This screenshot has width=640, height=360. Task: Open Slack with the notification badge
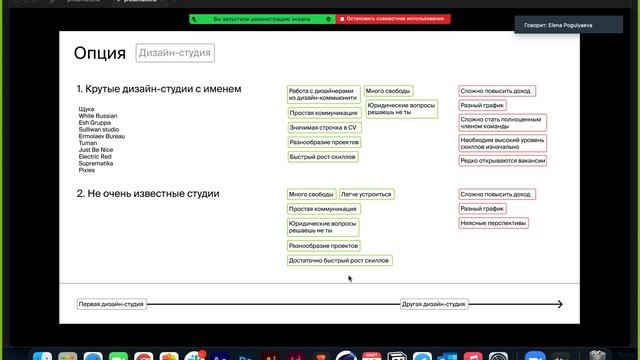pyautogui.click(x=194, y=356)
